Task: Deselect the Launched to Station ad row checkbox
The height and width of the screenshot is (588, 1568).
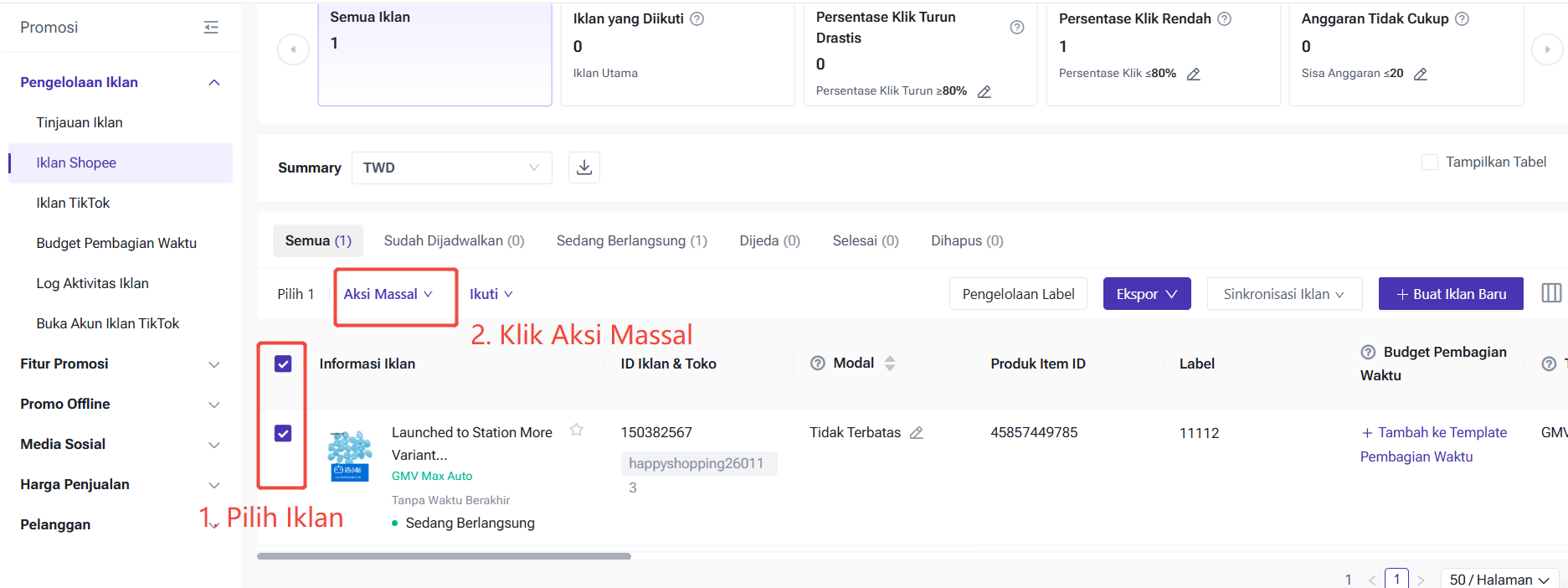Action: click(x=283, y=433)
